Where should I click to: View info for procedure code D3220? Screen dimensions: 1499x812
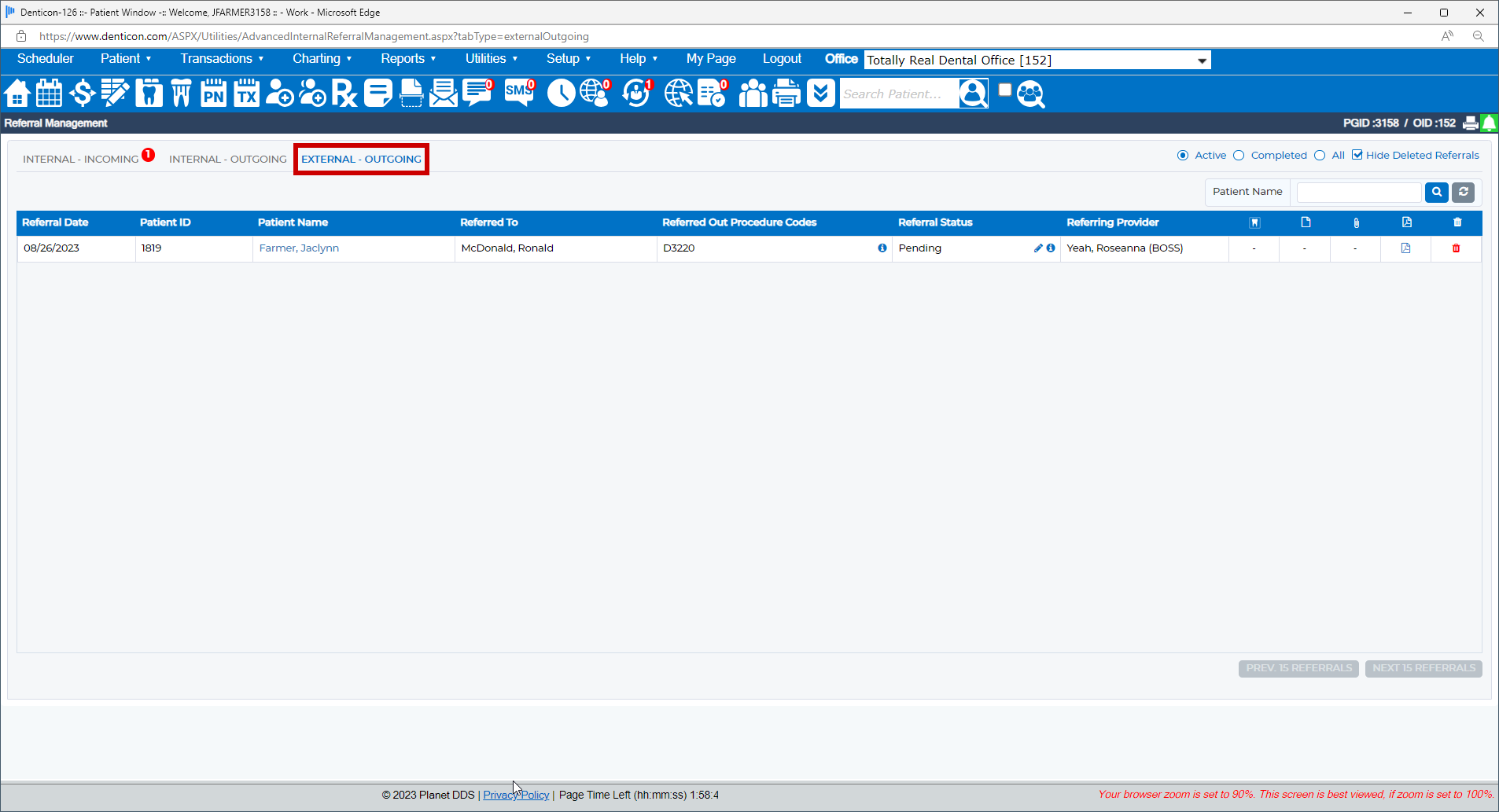point(882,248)
